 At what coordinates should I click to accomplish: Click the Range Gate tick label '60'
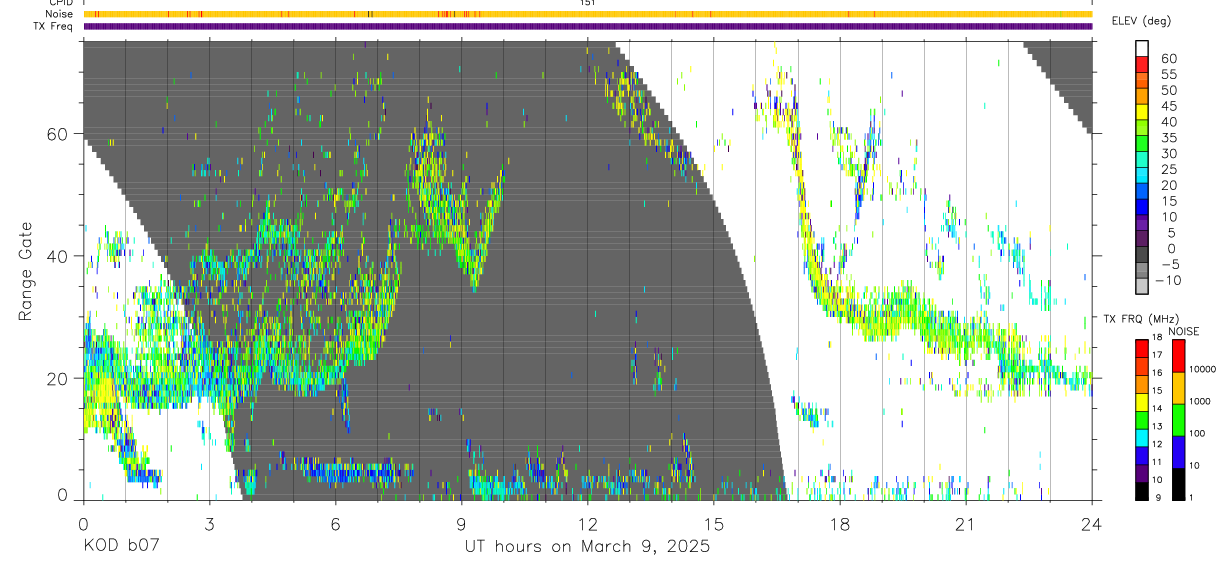(x=59, y=133)
